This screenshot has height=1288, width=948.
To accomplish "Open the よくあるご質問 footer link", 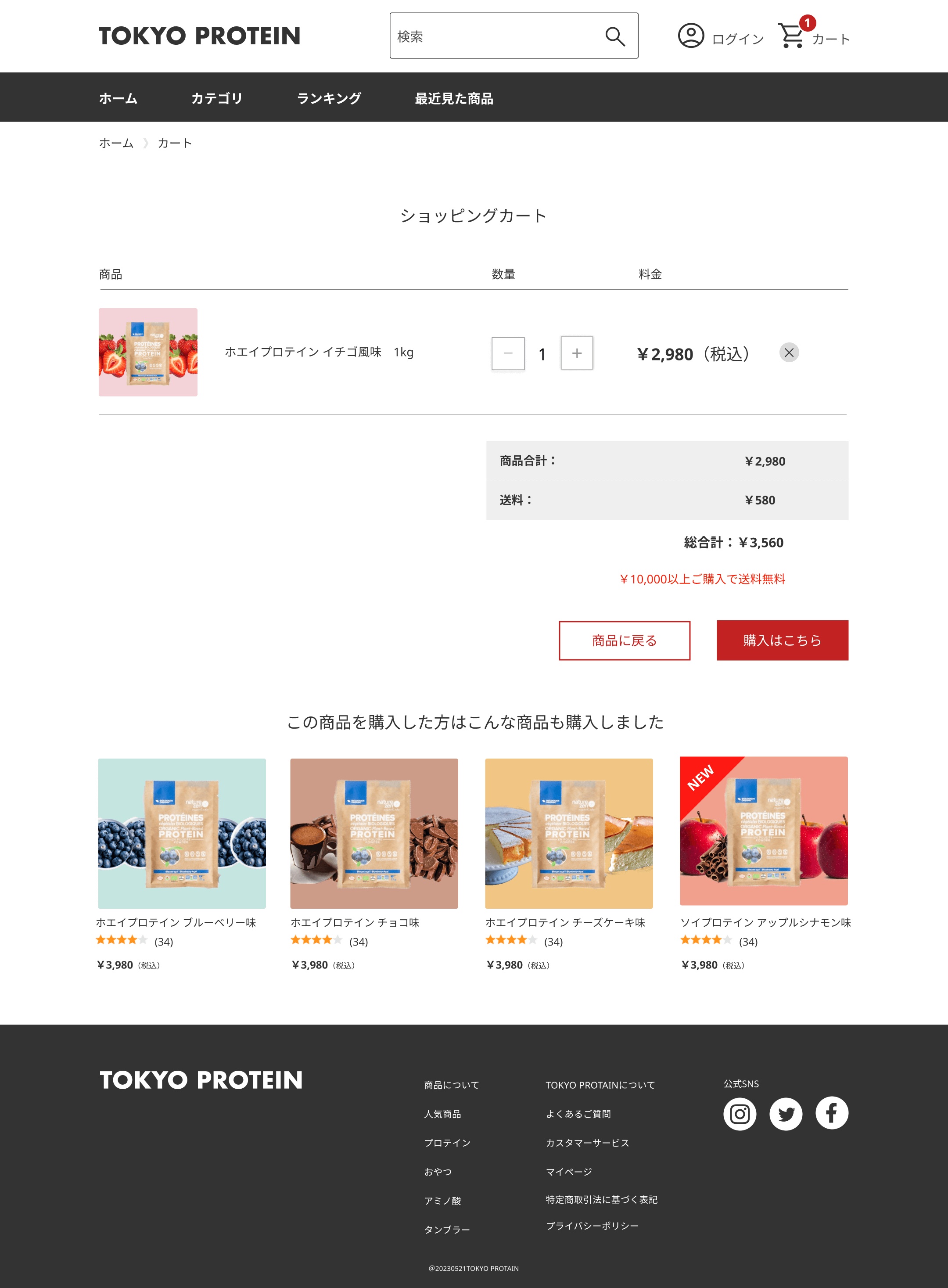I will 578,1114.
